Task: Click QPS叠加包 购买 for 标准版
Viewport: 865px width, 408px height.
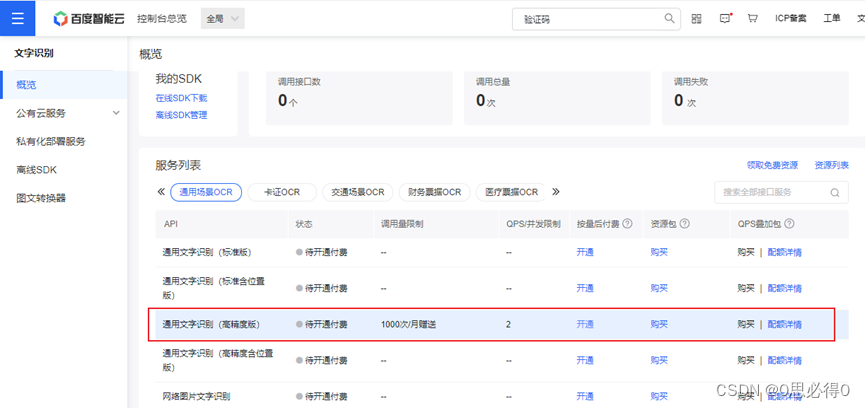Action: click(x=746, y=253)
